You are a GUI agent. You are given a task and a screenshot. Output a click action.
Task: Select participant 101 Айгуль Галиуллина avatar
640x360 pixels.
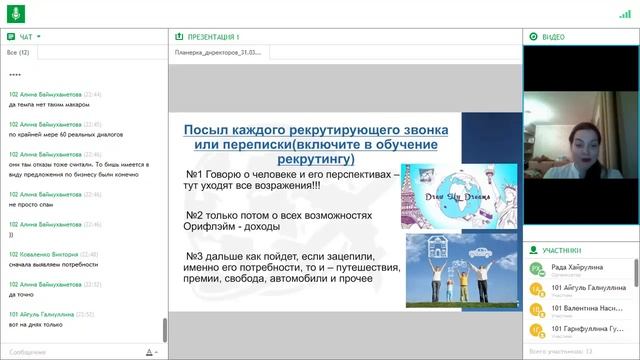coord(537,289)
